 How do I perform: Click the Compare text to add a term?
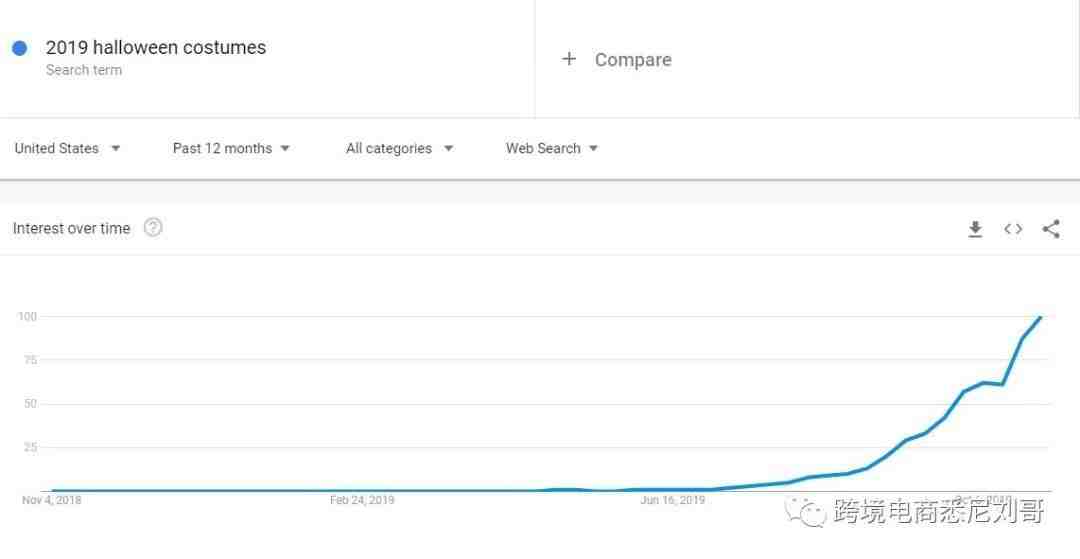coord(633,60)
